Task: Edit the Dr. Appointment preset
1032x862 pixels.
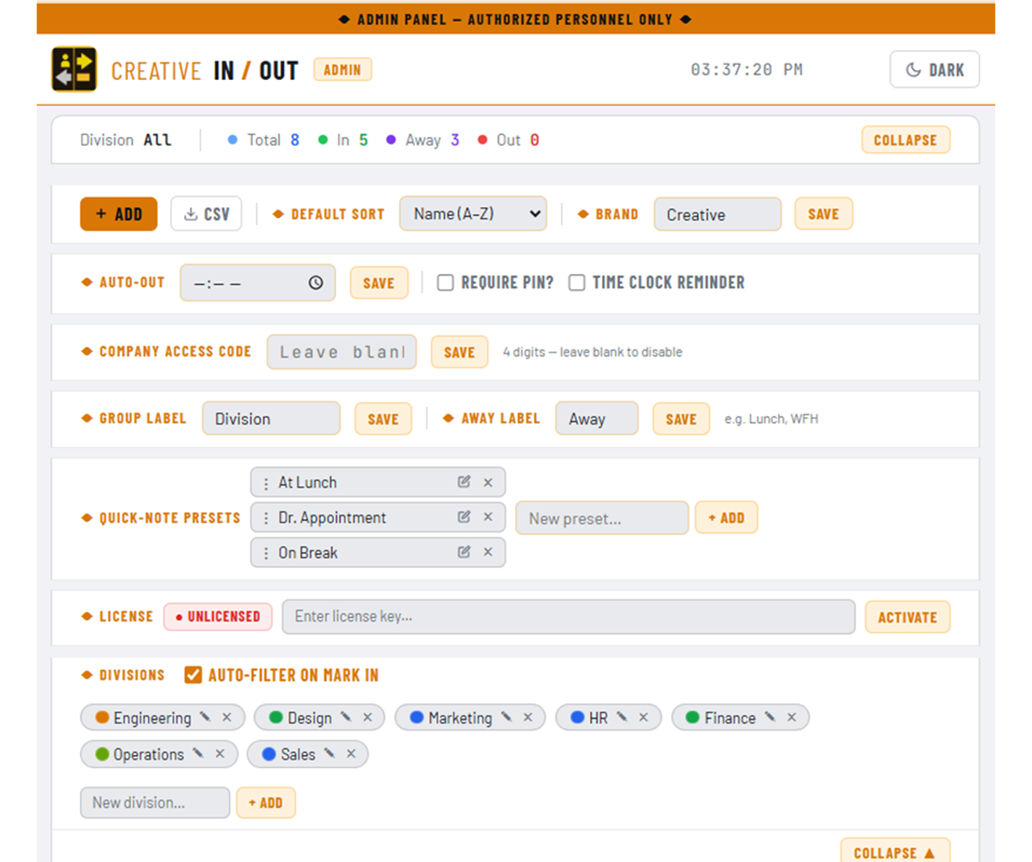Action: tap(464, 517)
